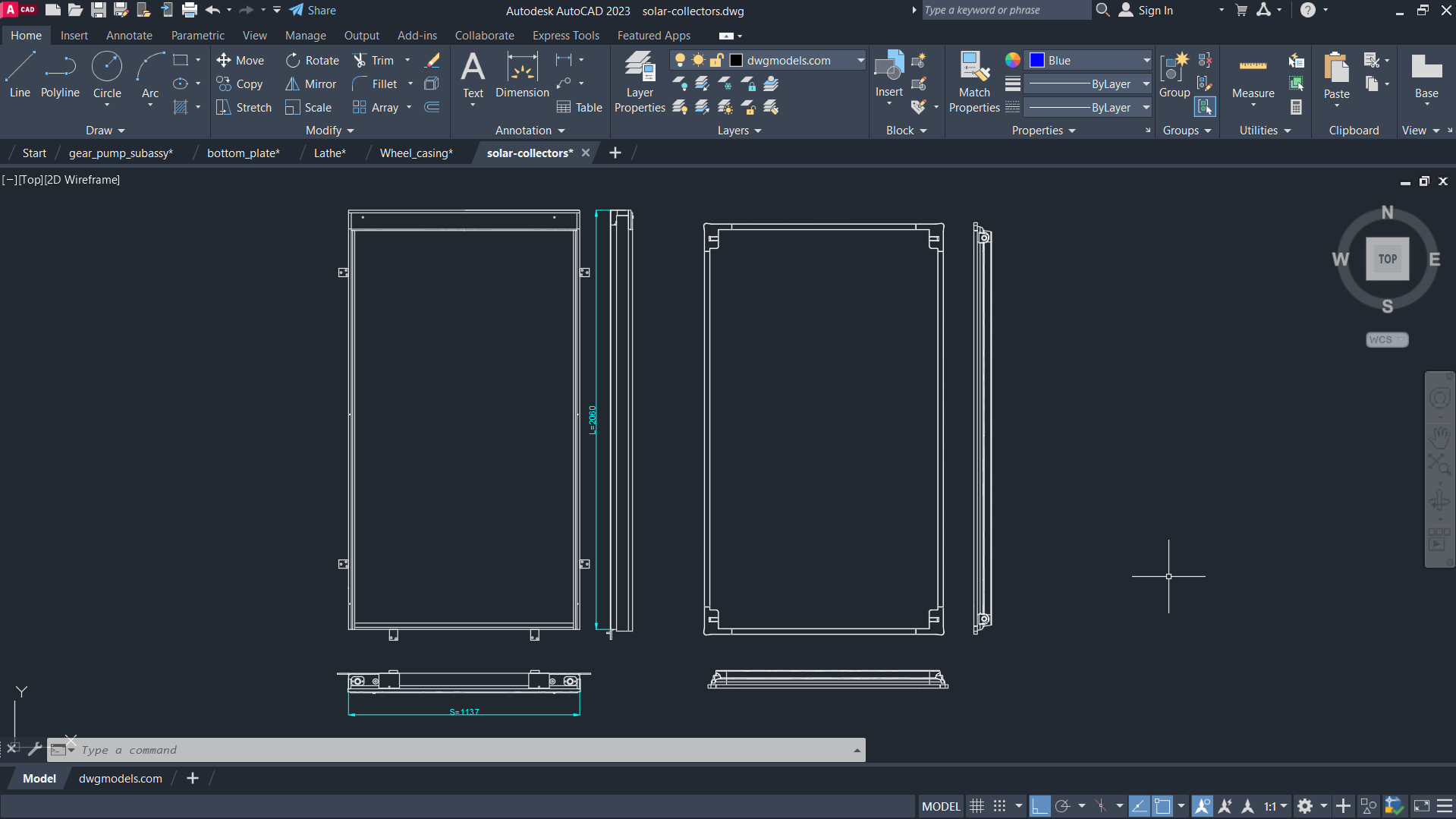Select the Line drawing tool
This screenshot has width=1456, height=819.
pyautogui.click(x=20, y=75)
